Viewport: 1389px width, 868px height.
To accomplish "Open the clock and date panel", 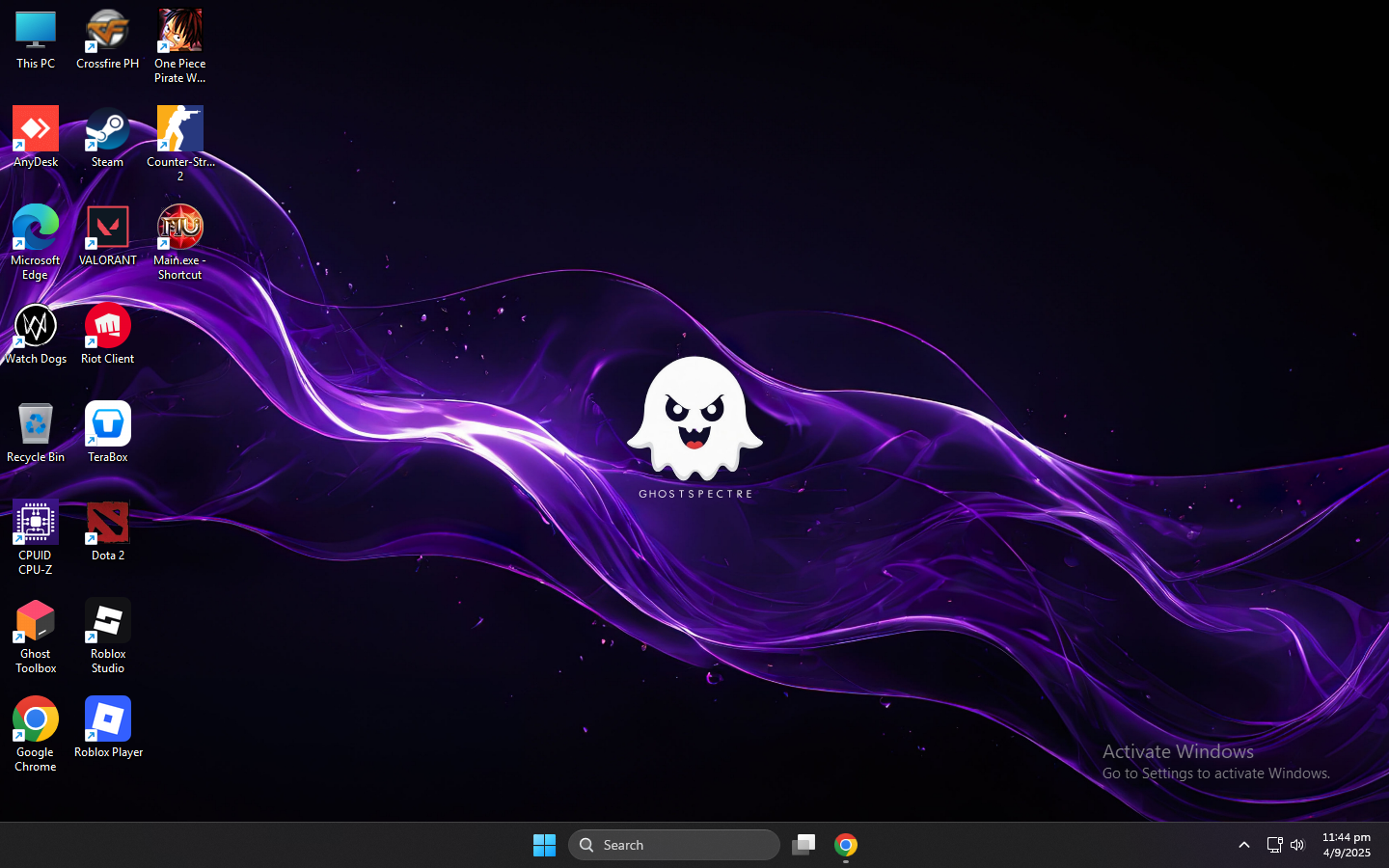I will click(1346, 845).
